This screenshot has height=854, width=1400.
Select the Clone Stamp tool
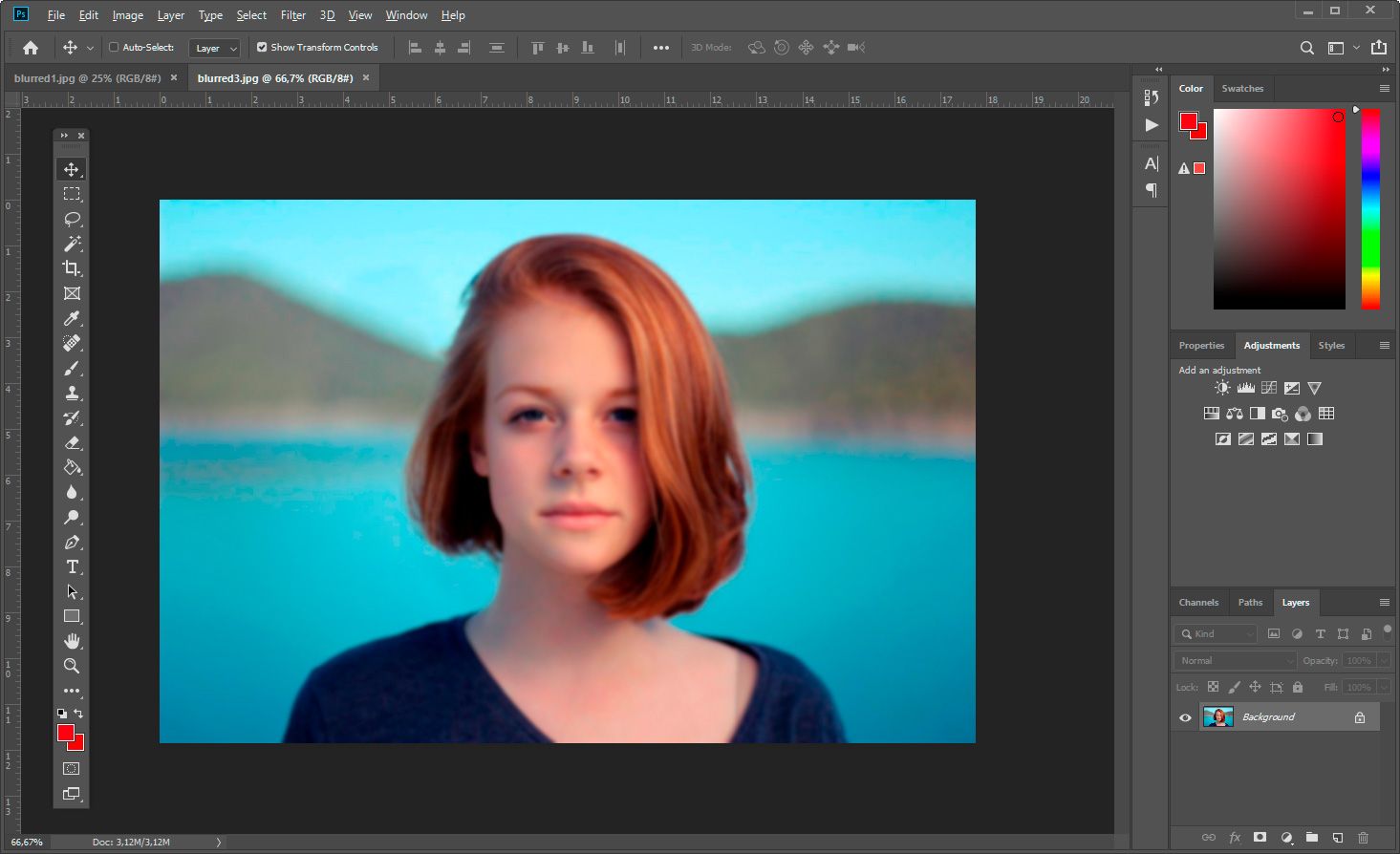tap(72, 393)
